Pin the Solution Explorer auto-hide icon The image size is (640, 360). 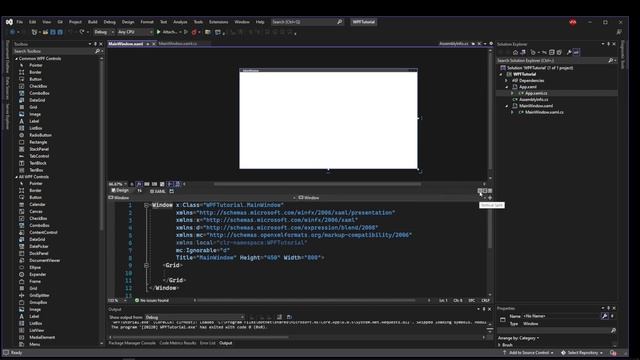(608, 44)
